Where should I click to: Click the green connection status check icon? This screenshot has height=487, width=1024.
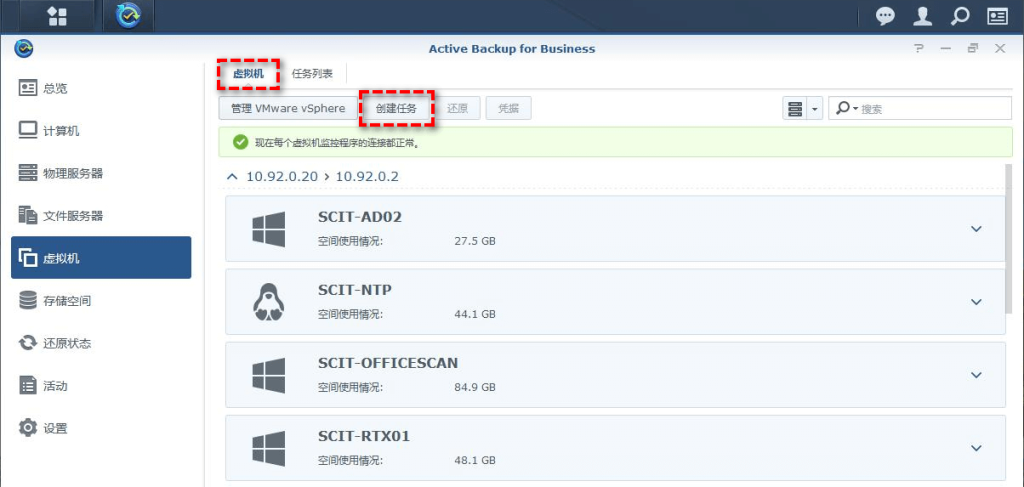240,142
